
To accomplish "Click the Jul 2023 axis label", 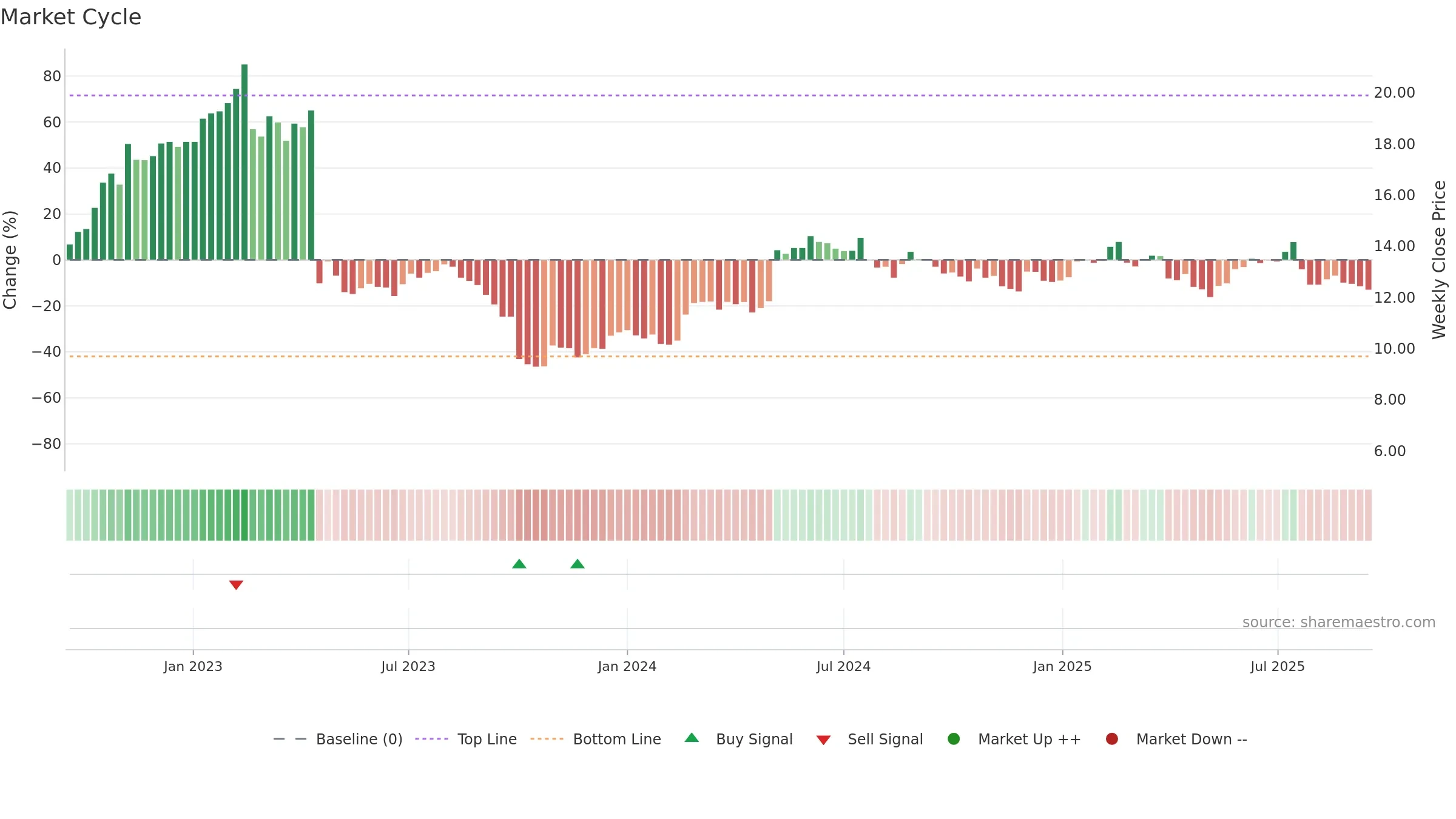I will [x=408, y=666].
